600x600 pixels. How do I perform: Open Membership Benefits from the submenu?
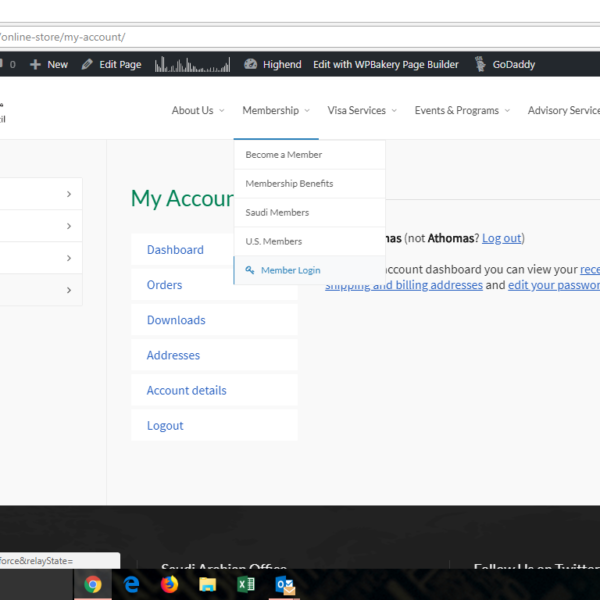(289, 184)
